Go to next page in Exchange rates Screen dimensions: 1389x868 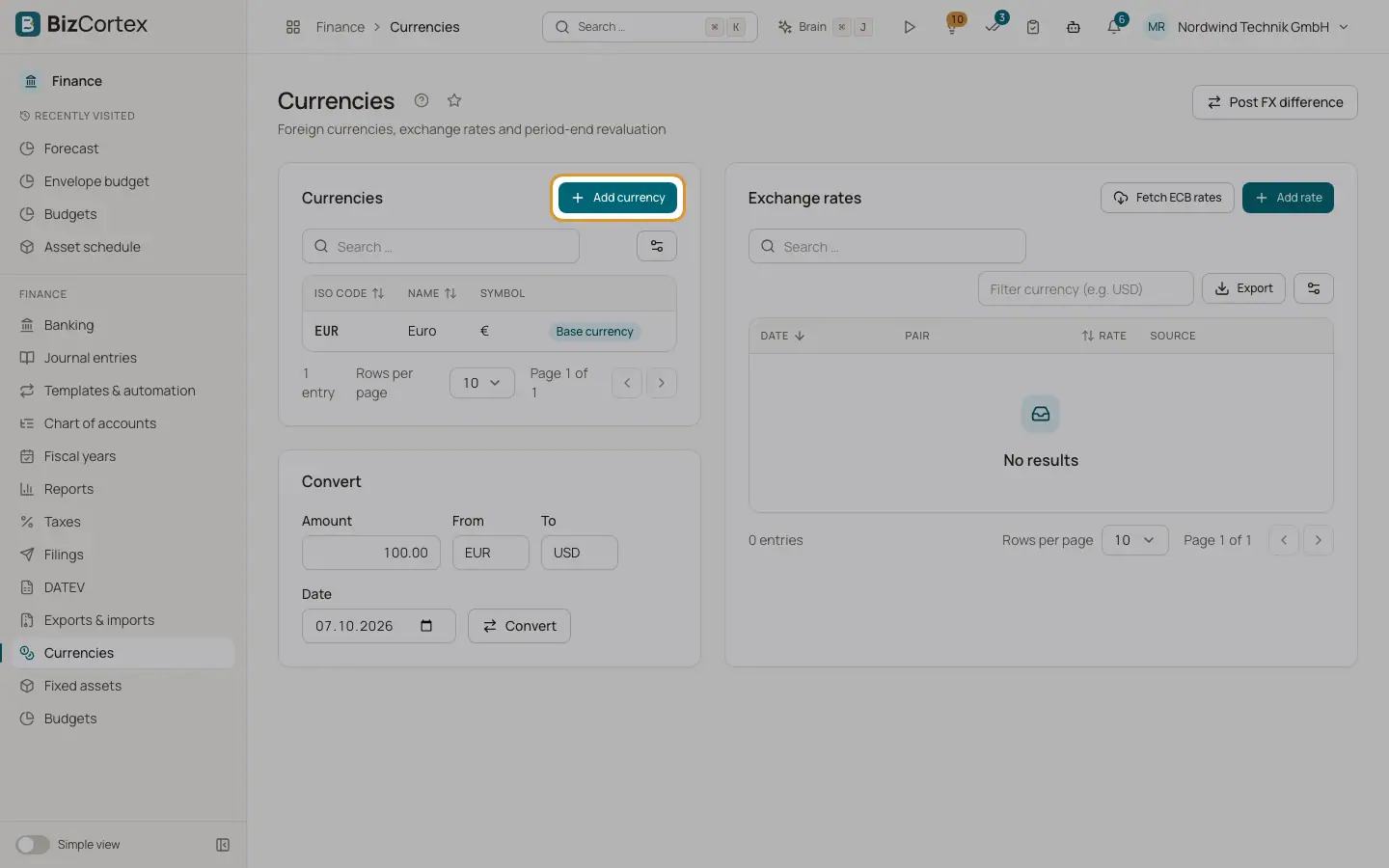[x=1319, y=540]
